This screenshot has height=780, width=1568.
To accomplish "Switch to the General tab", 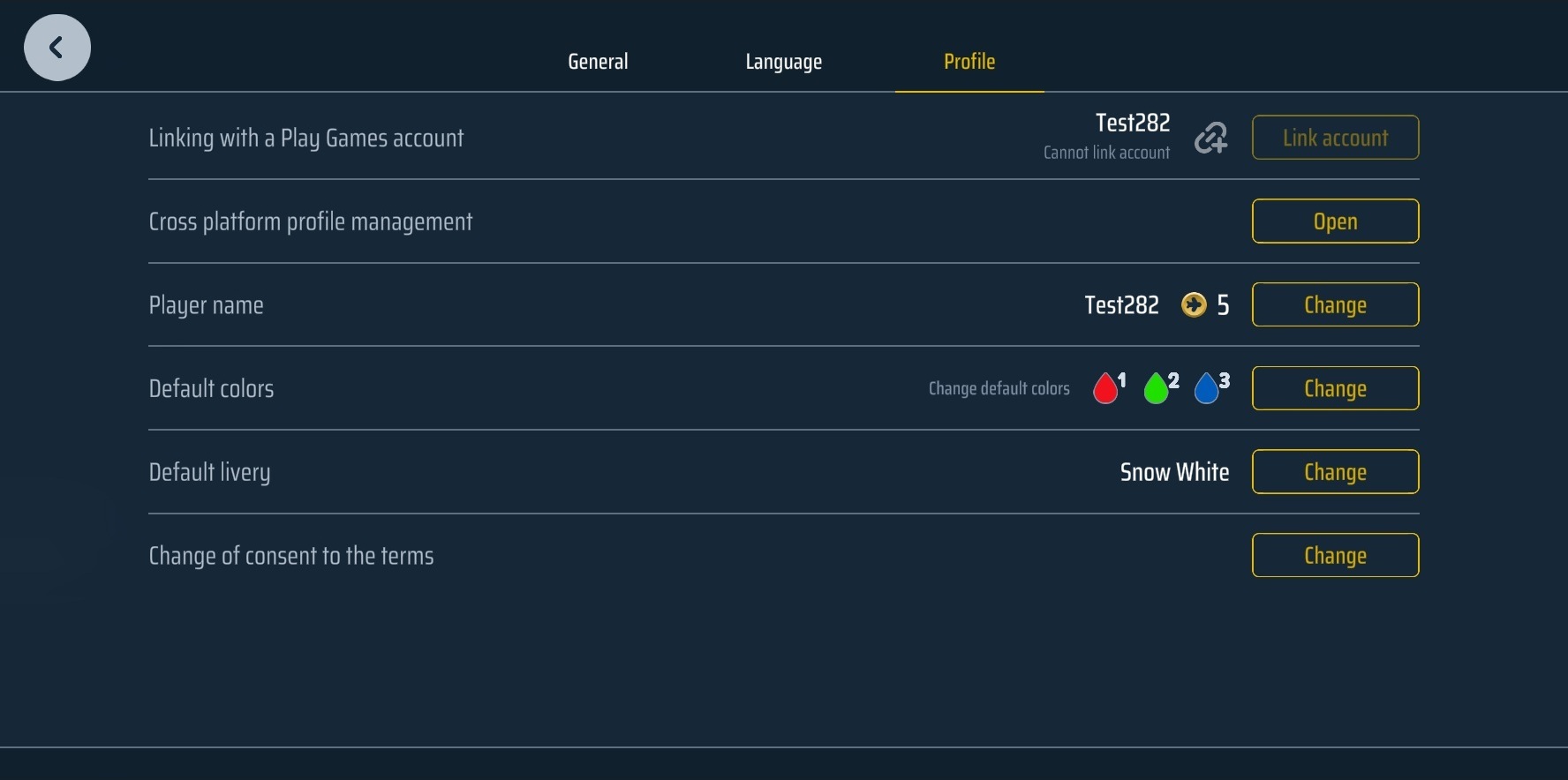I will (x=598, y=61).
